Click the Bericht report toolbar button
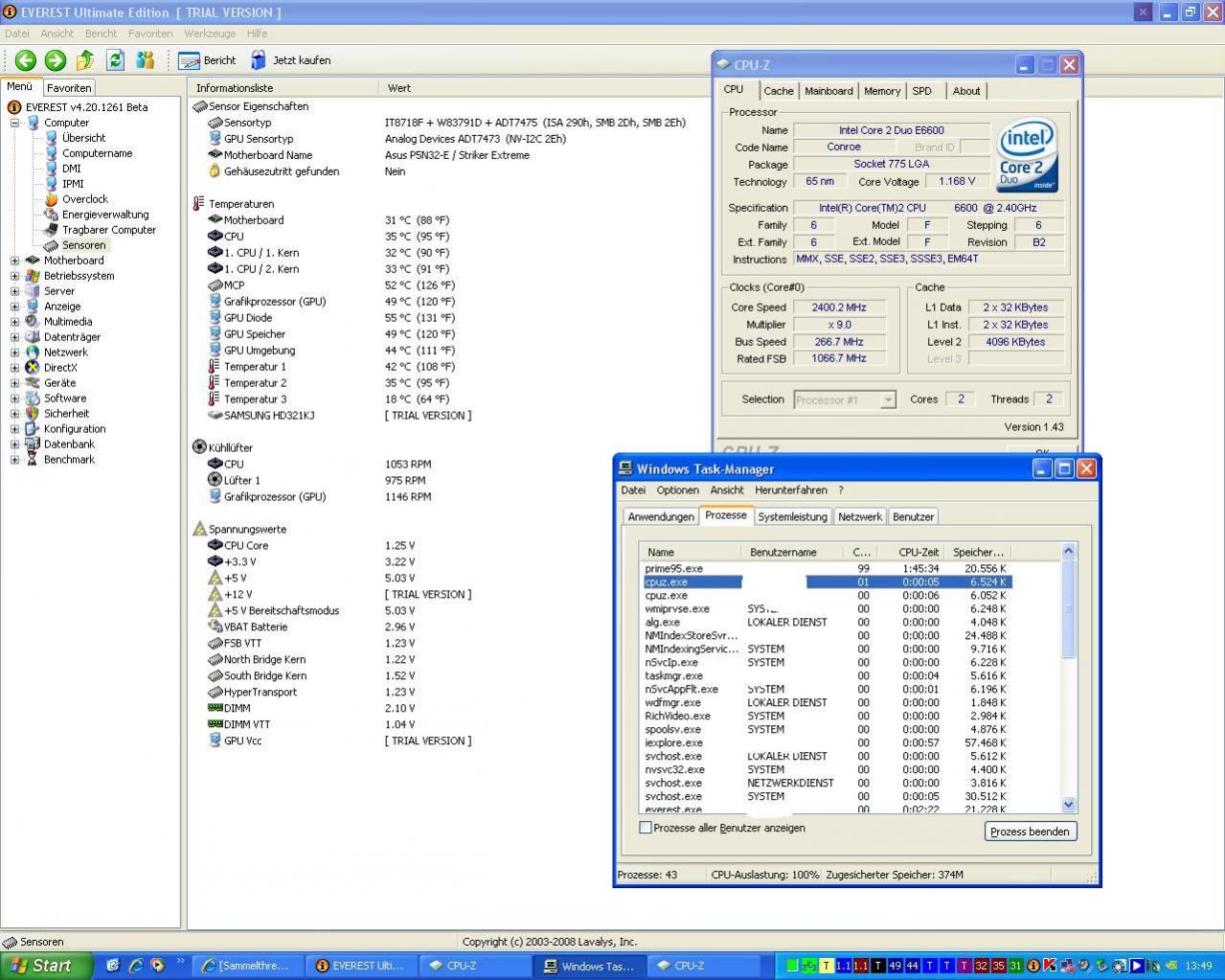This screenshot has height=980, width=1225. pyautogui.click(x=207, y=60)
